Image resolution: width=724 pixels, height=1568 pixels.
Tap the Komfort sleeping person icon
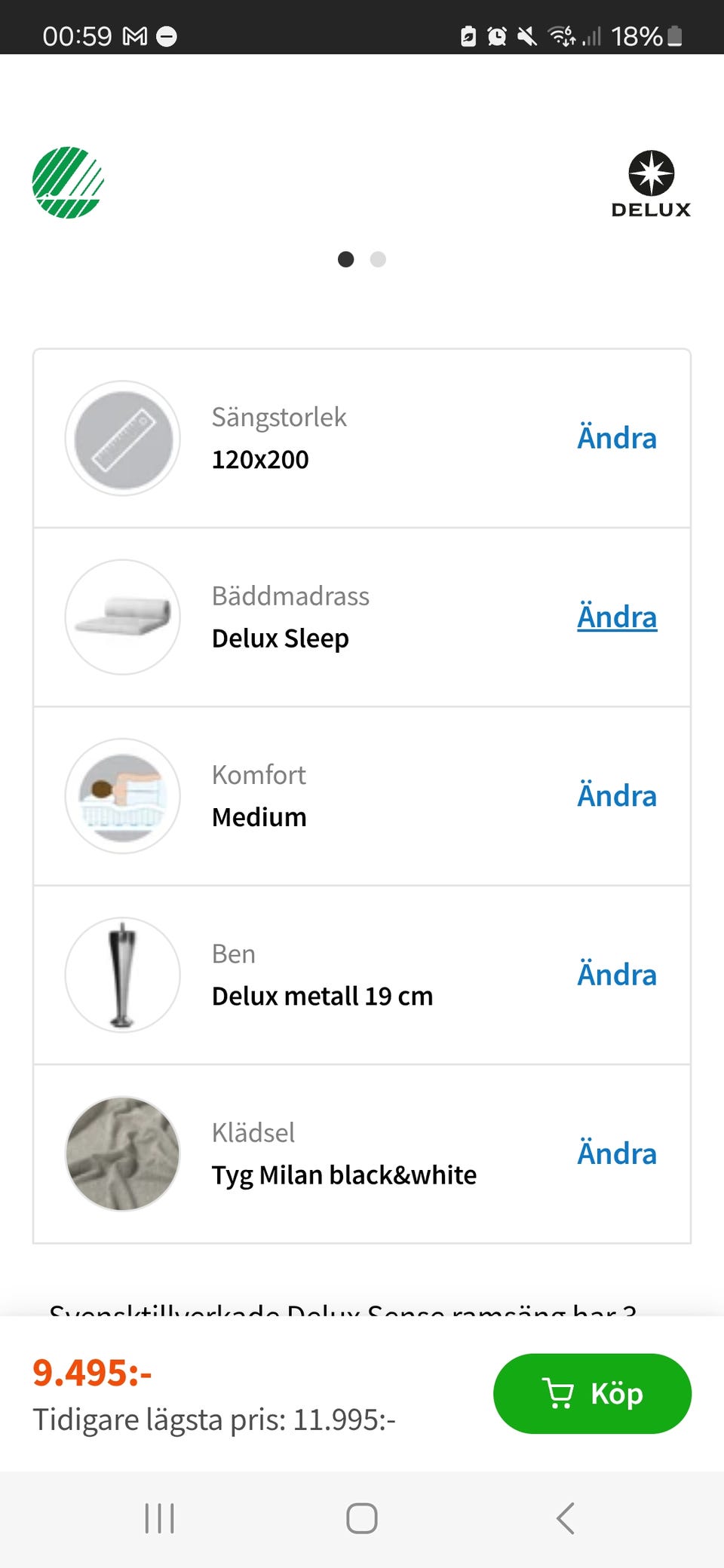pyautogui.click(x=123, y=796)
